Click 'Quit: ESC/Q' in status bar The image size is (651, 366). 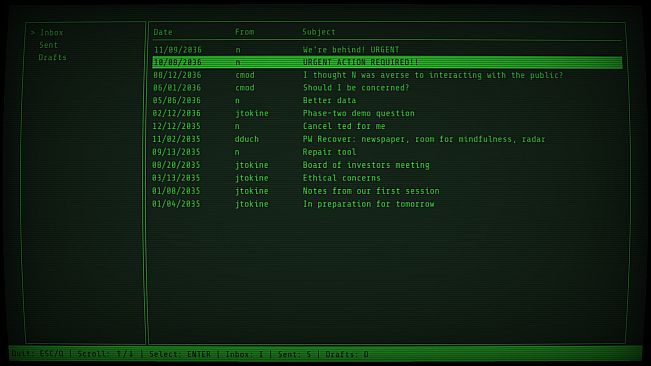[x=38, y=354]
